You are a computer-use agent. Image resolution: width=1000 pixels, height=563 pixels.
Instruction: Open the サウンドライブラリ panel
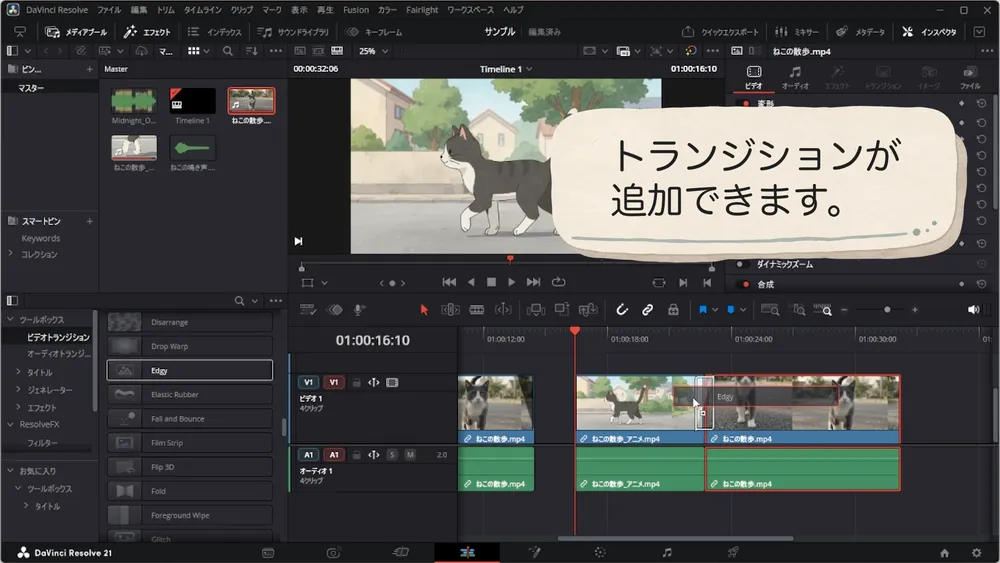point(293,32)
